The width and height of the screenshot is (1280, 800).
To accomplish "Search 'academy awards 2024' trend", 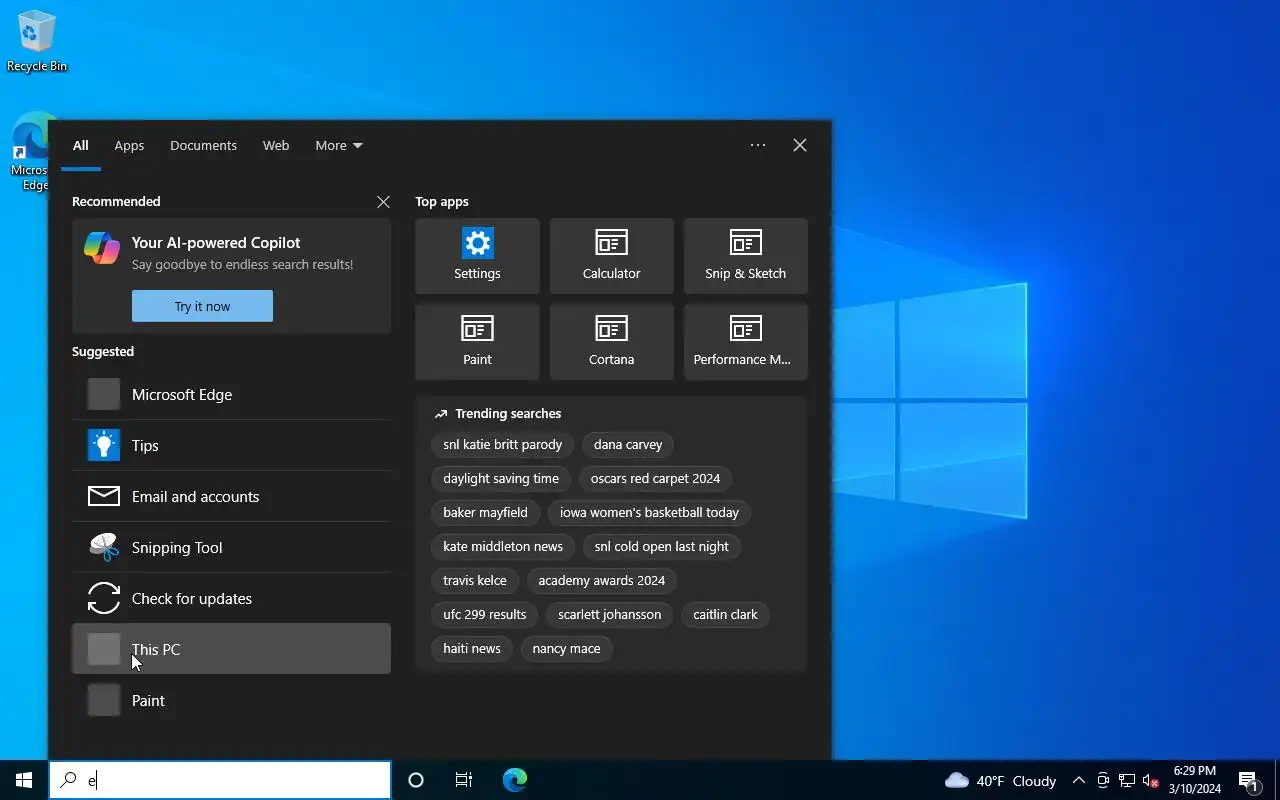I will point(601,580).
